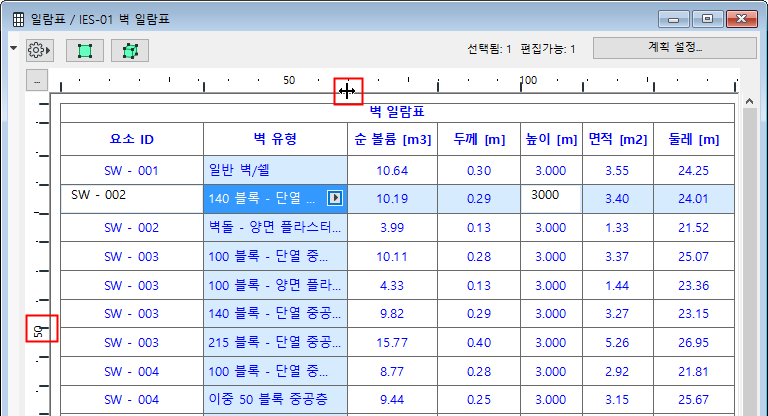Select the 벽돌 - 양면 플라스터 wall type cell

pos(275,228)
